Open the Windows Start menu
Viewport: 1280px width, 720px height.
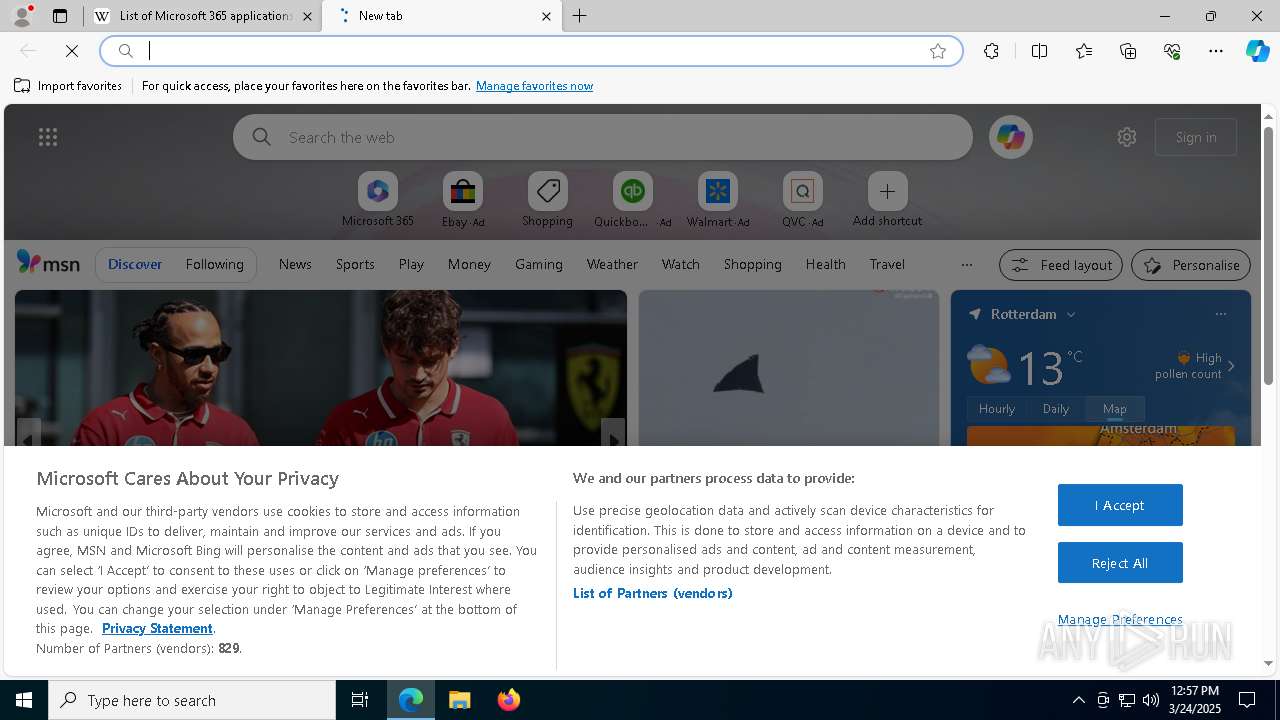(x=24, y=700)
